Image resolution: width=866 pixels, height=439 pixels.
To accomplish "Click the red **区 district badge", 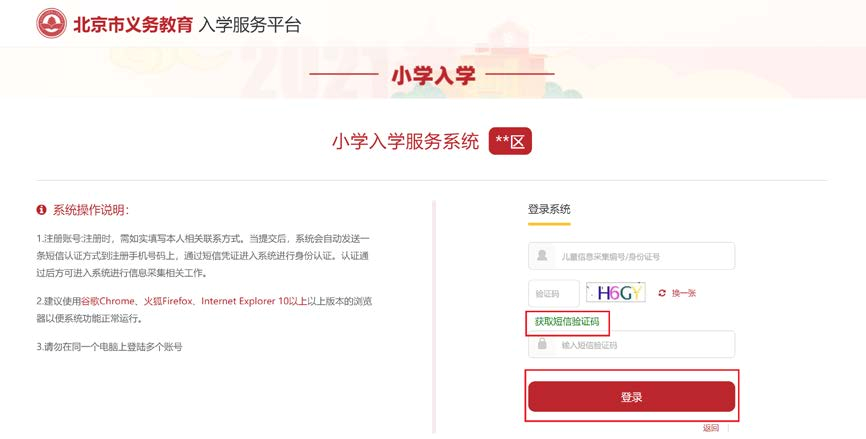I will coord(510,141).
